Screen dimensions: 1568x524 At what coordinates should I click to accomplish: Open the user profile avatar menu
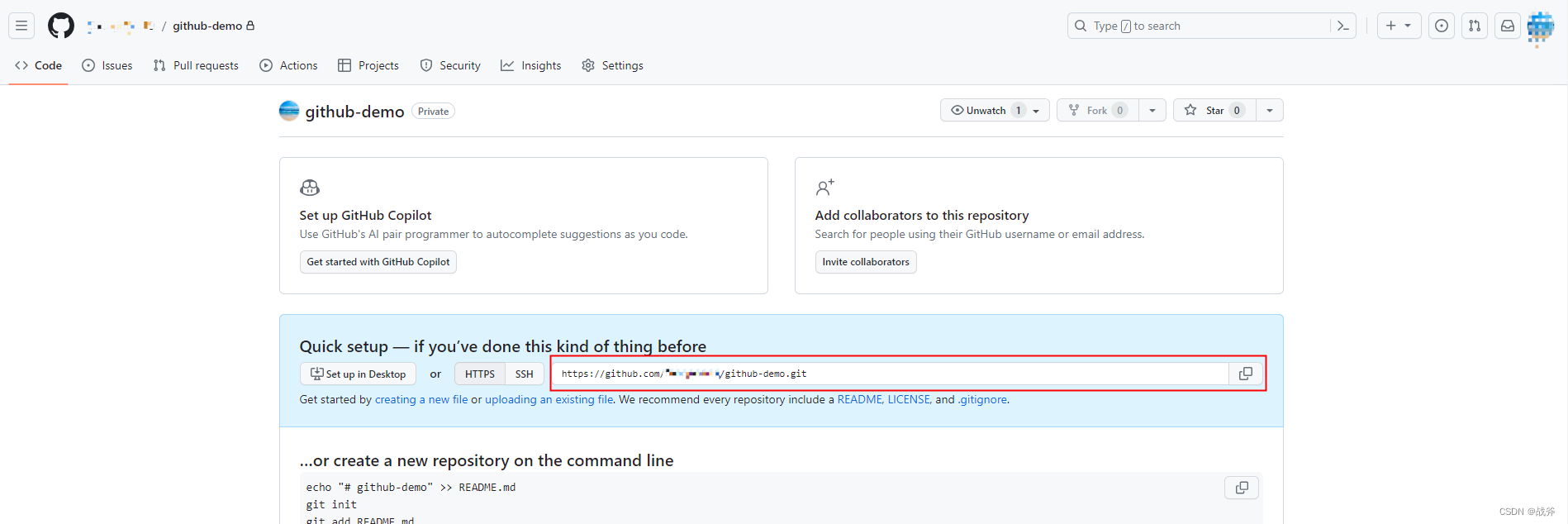[x=1541, y=26]
